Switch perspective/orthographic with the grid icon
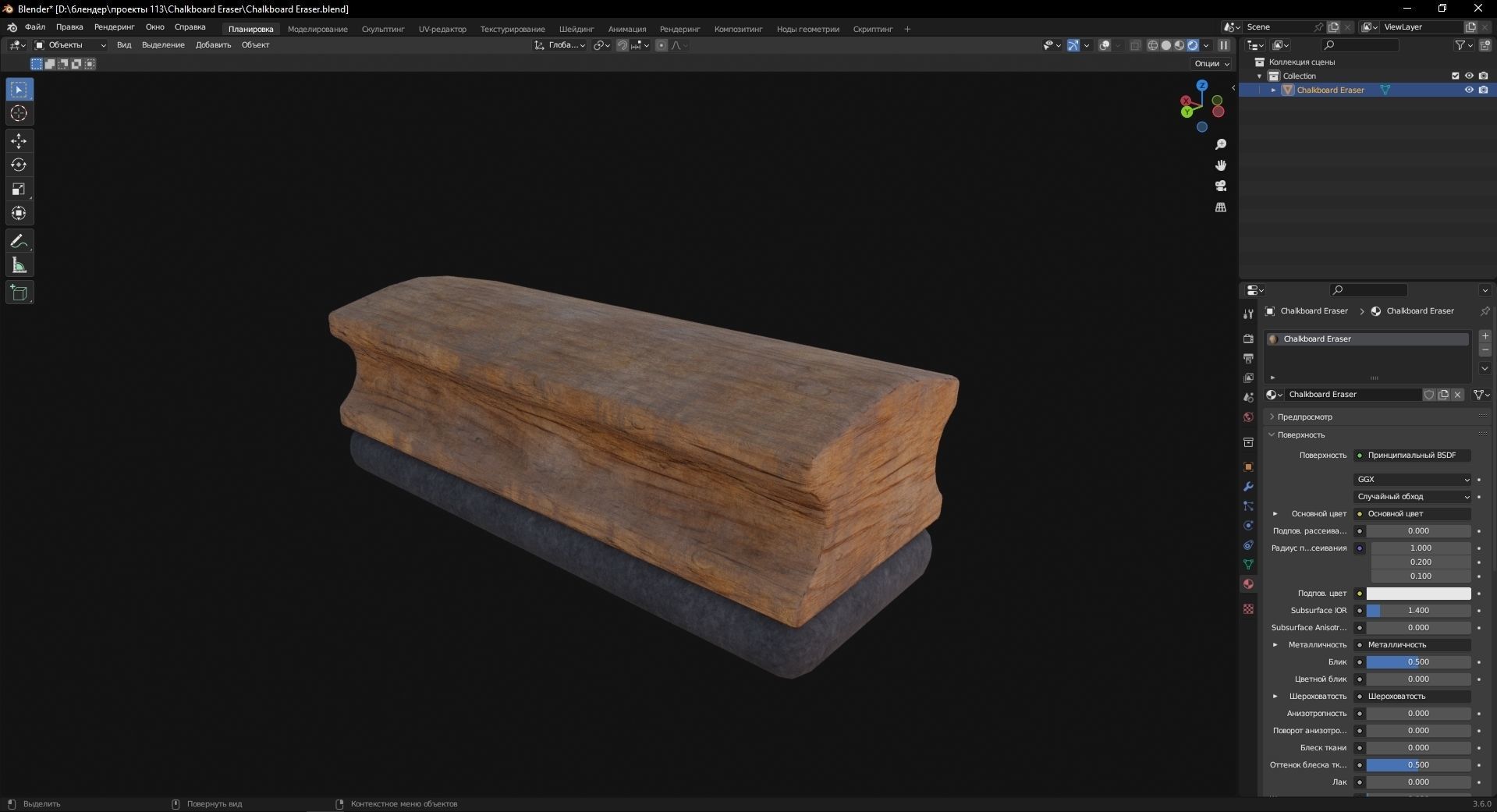The width and height of the screenshot is (1497, 812). (x=1221, y=207)
